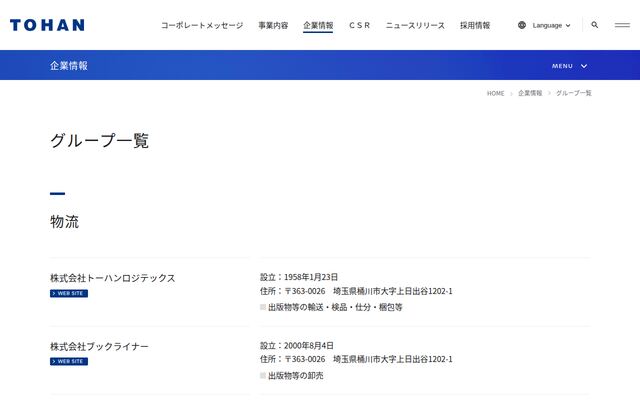Open 事業内容 in the navigation

273,25
